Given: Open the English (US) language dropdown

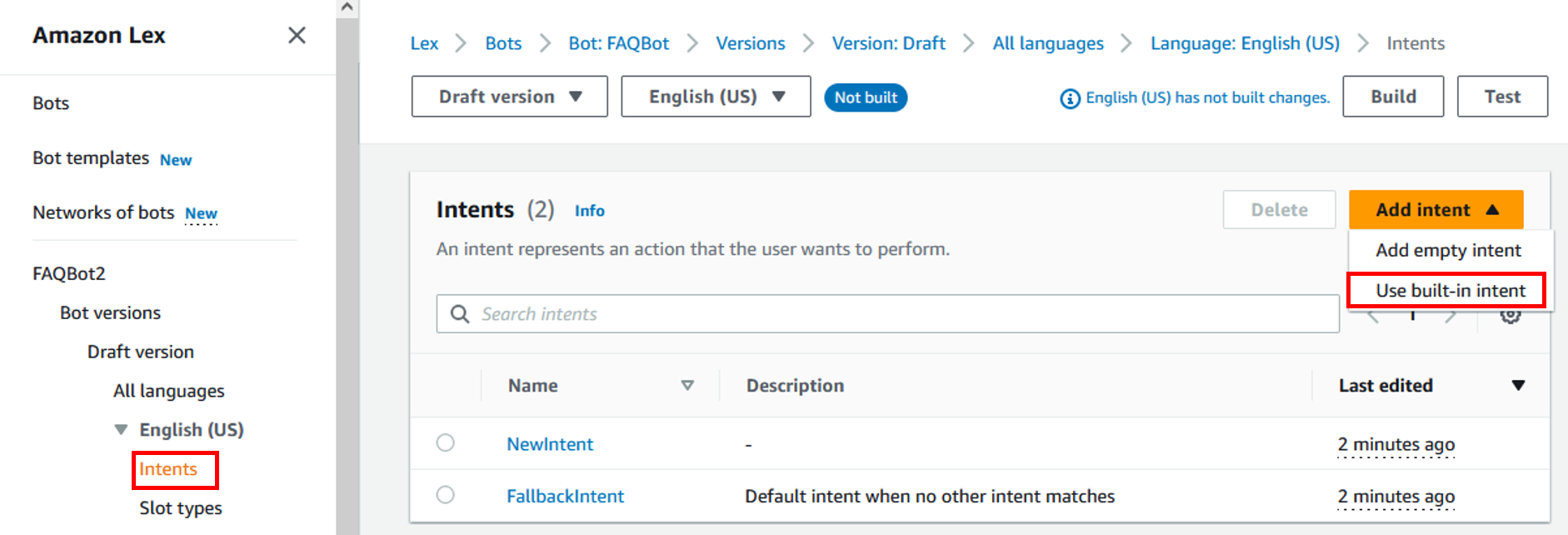Looking at the screenshot, I should [x=716, y=97].
